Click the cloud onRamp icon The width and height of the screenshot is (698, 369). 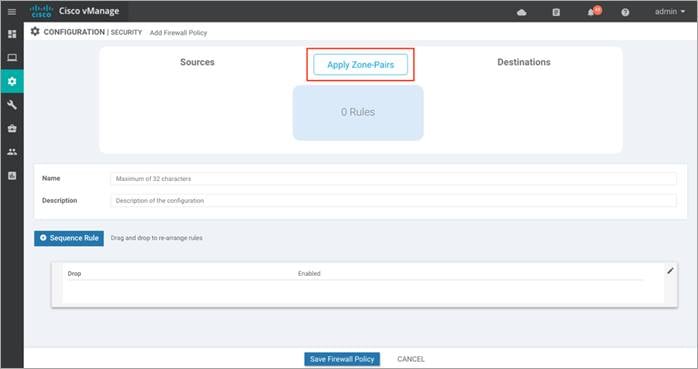[x=522, y=12]
